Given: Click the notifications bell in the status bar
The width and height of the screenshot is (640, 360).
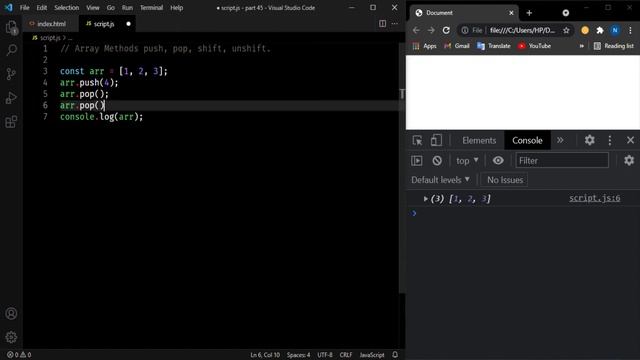Looking at the screenshot, I should [x=395, y=355].
